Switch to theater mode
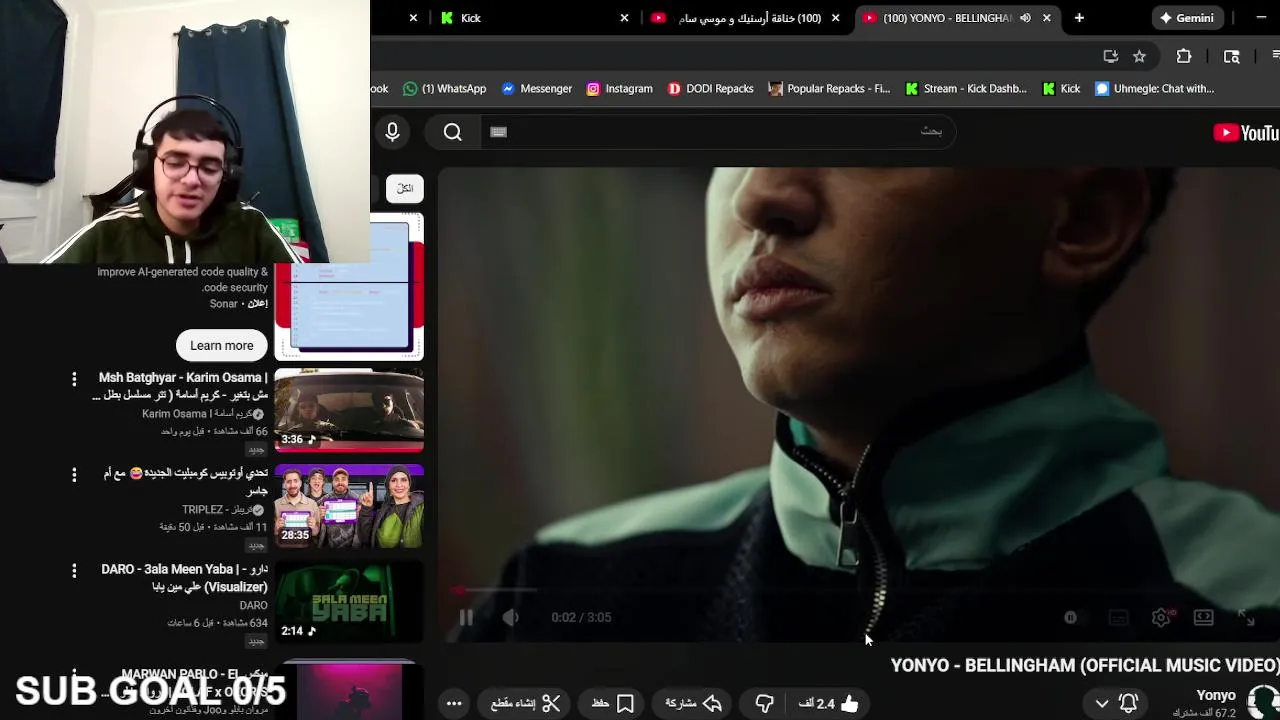Viewport: 1280px width, 720px height. (x=1203, y=618)
